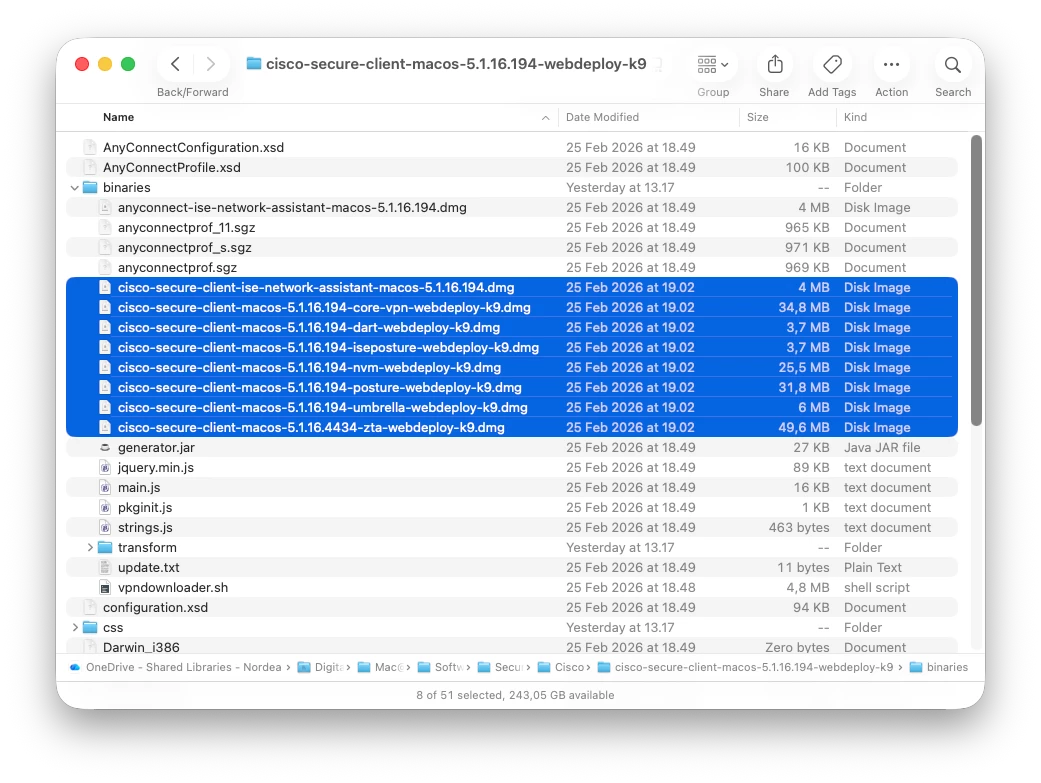Select the binaries folder icon
Image resolution: width=1041 pixels, height=783 pixels.
coord(90,187)
